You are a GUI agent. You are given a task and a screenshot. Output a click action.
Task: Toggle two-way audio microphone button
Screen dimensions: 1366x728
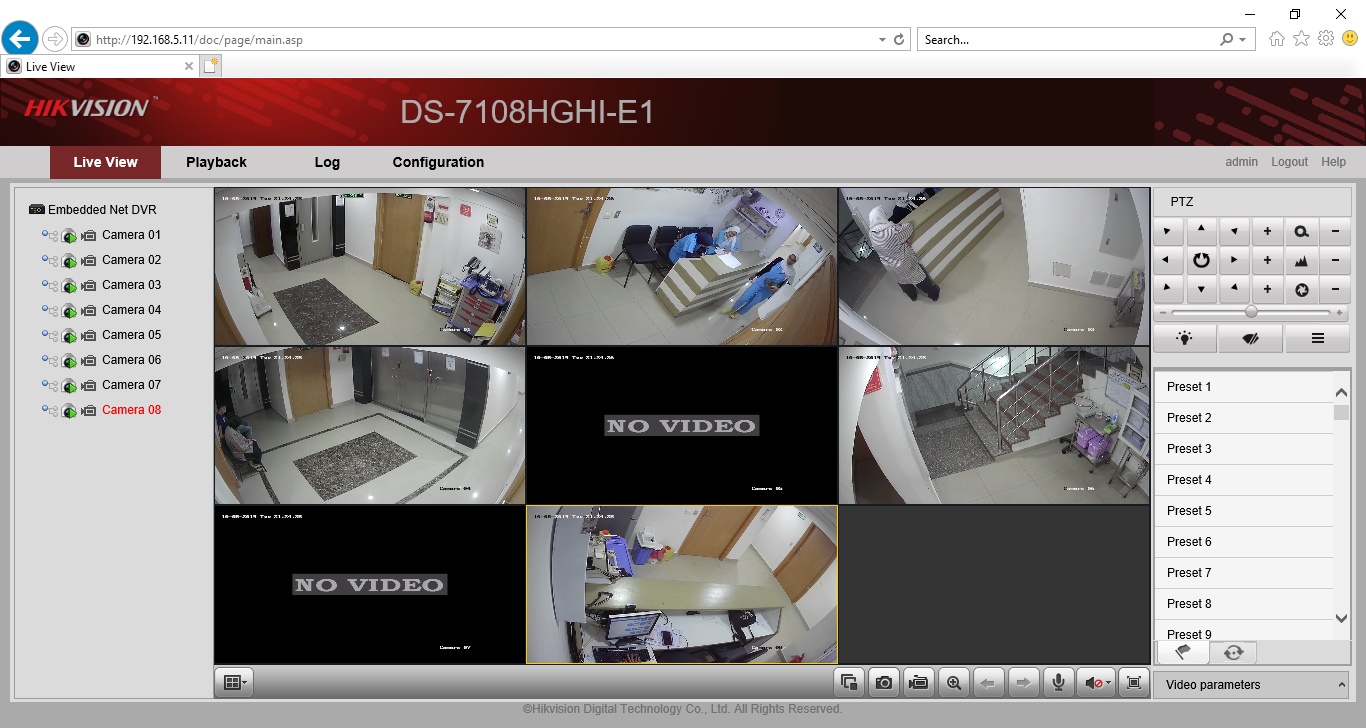(x=1059, y=683)
